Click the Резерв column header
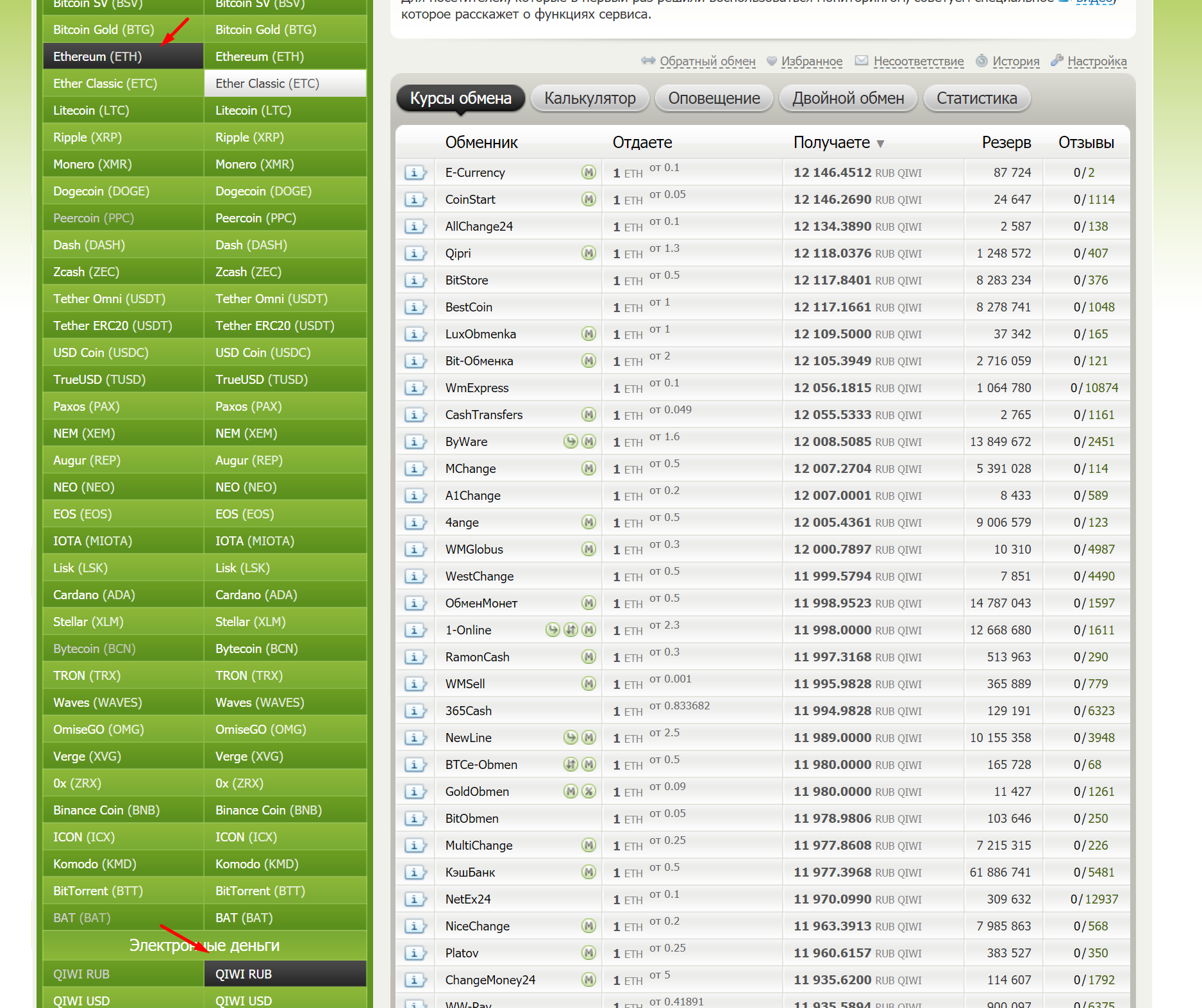1202x1008 pixels. (1006, 142)
